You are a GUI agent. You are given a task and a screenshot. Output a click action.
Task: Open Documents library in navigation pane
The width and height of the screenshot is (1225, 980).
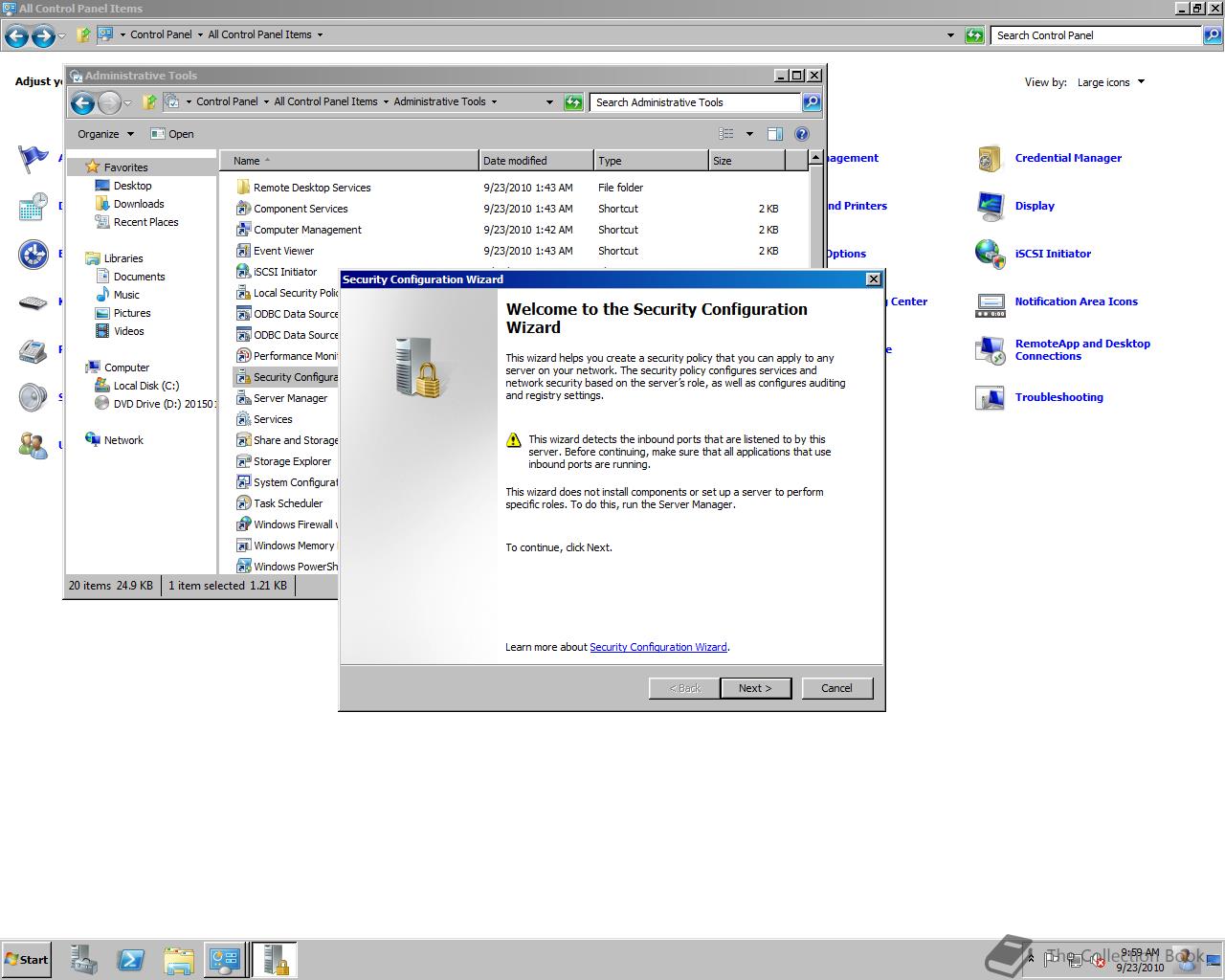point(129,277)
